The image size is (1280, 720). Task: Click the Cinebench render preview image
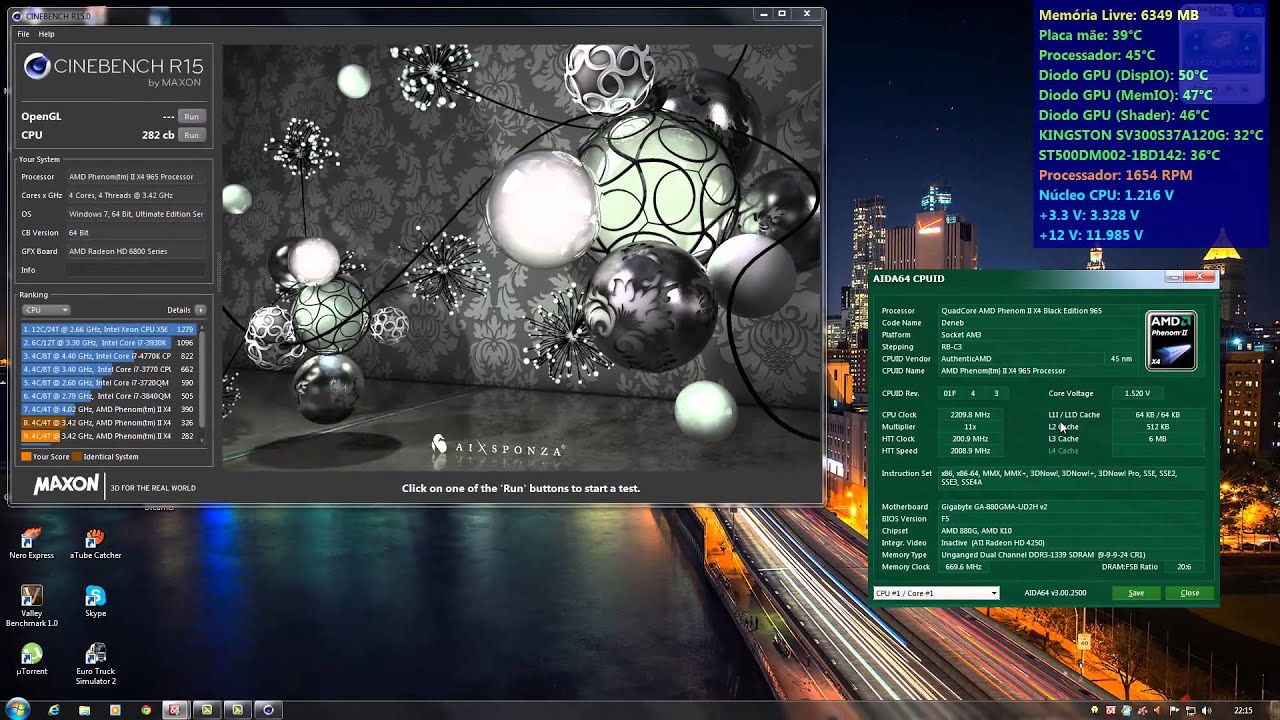521,256
